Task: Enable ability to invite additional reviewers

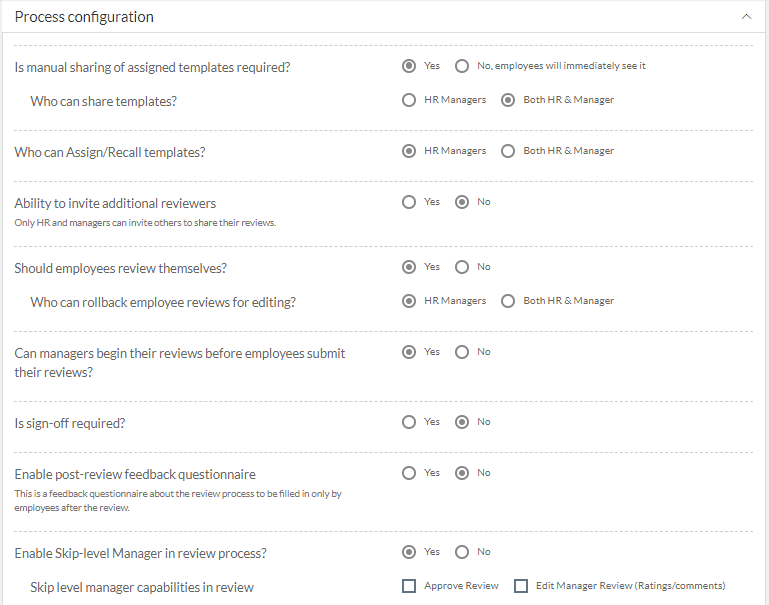Action: point(409,202)
